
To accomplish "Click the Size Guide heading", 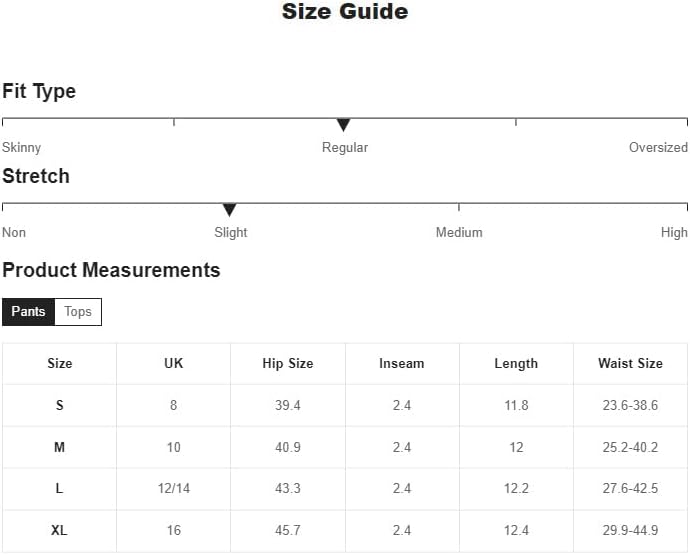I will click(x=345, y=12).
